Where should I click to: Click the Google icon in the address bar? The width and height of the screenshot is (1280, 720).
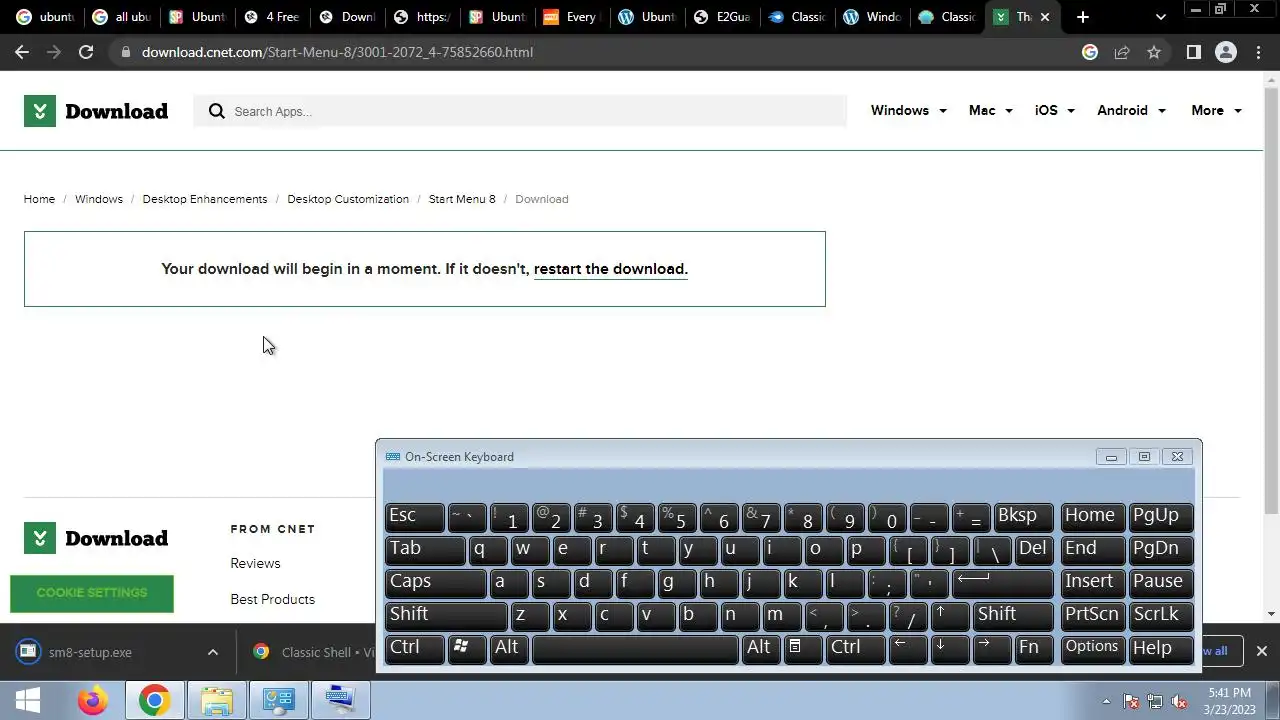click(x=1090, y=52)
